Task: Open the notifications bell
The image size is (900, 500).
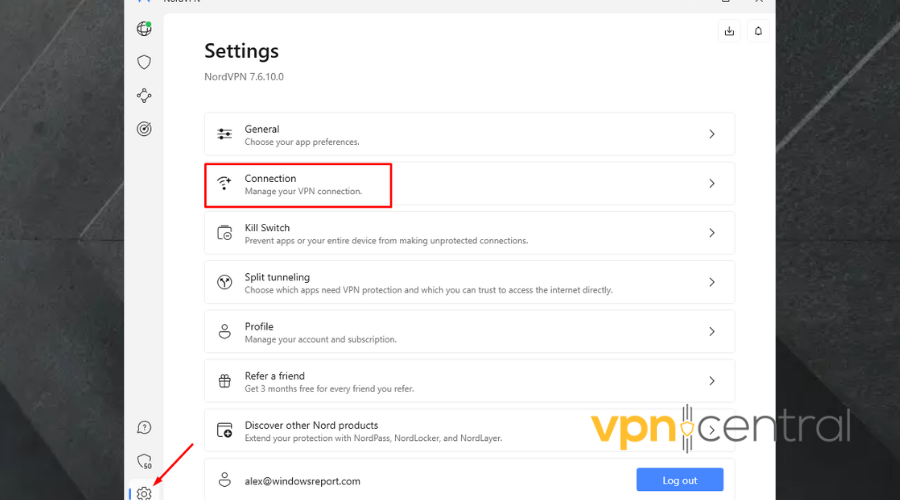Action: coord(758,31)
